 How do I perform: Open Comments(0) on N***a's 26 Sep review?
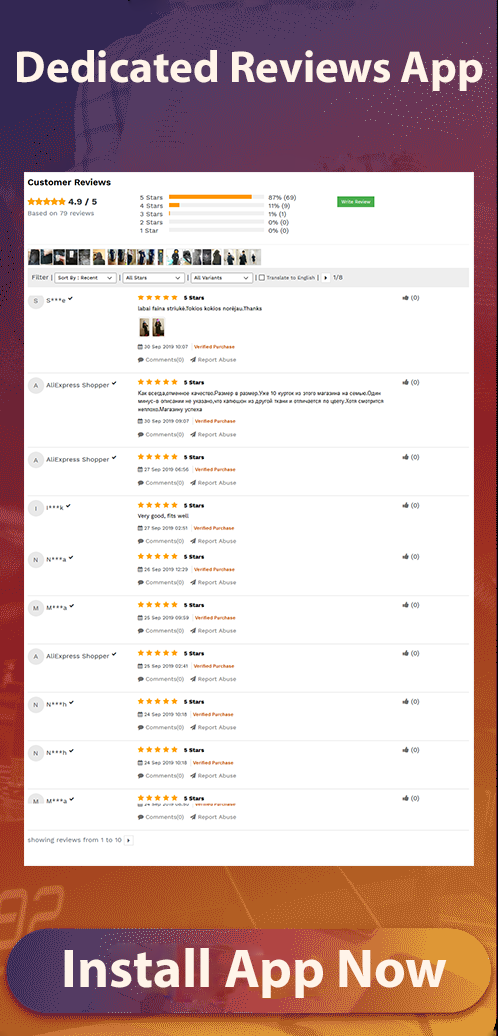[161, 583]
